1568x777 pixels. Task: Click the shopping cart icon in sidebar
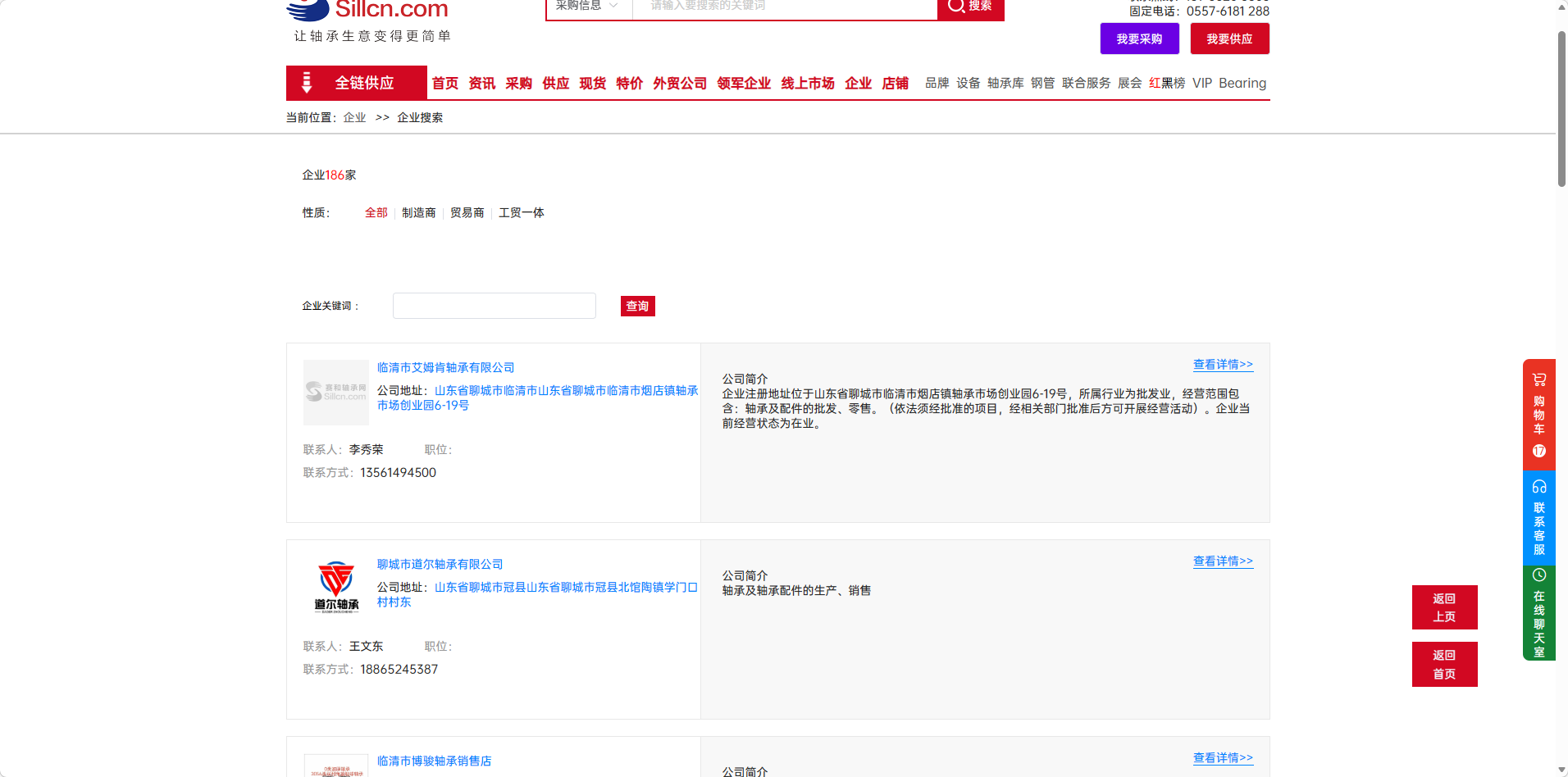(x=1538, y=379)
